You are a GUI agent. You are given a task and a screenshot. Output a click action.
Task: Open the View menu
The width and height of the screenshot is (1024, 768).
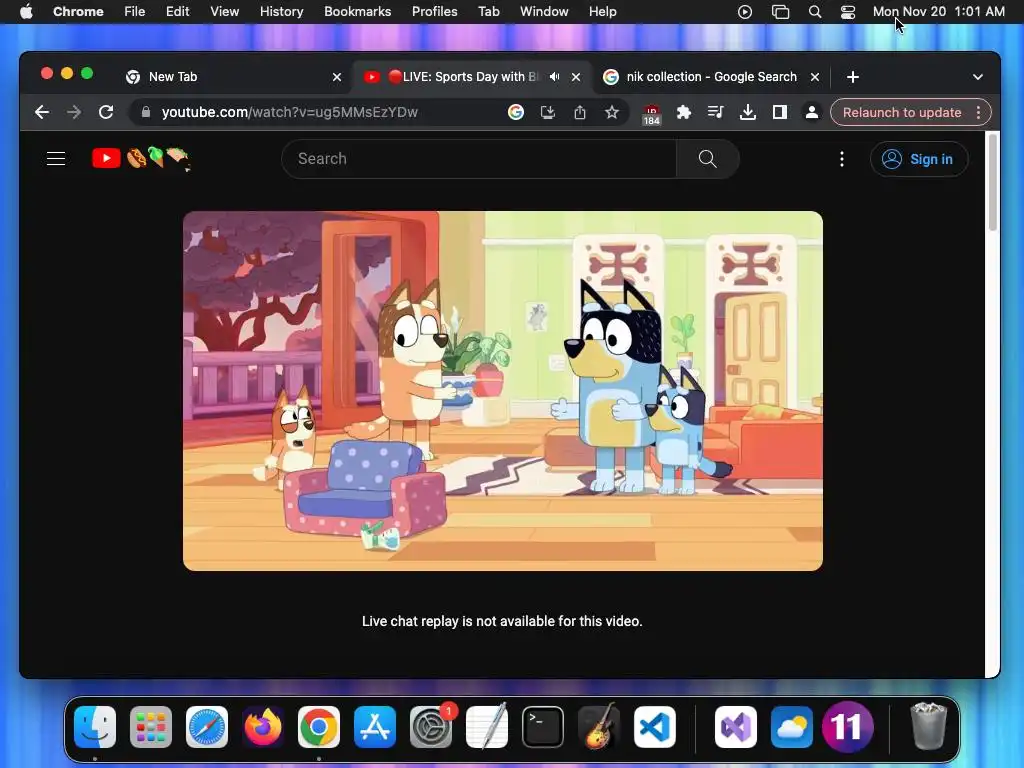click(x=225, y=12)
